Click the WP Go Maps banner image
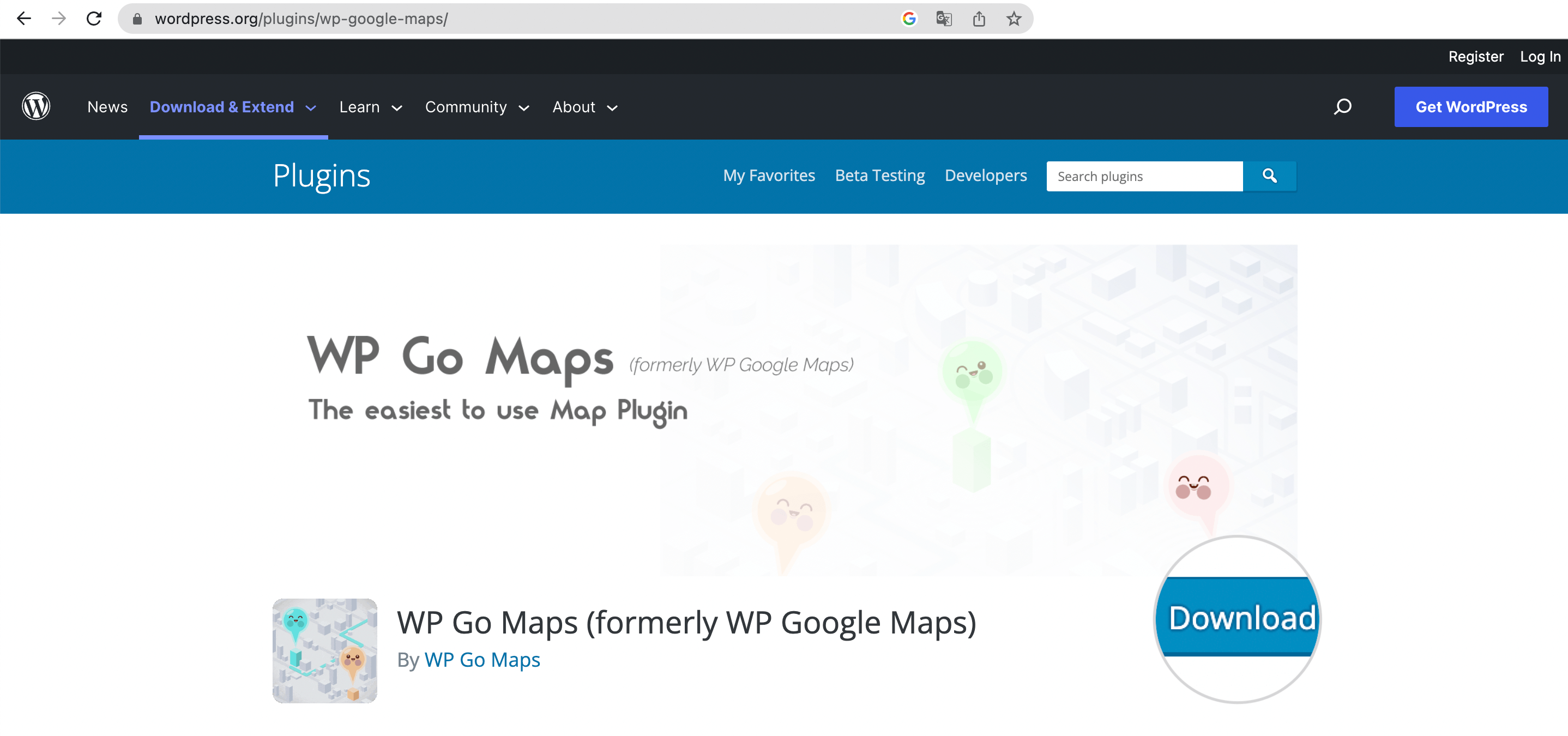Viewport: 1568px width, 736px height. click(x=785, y=409)
